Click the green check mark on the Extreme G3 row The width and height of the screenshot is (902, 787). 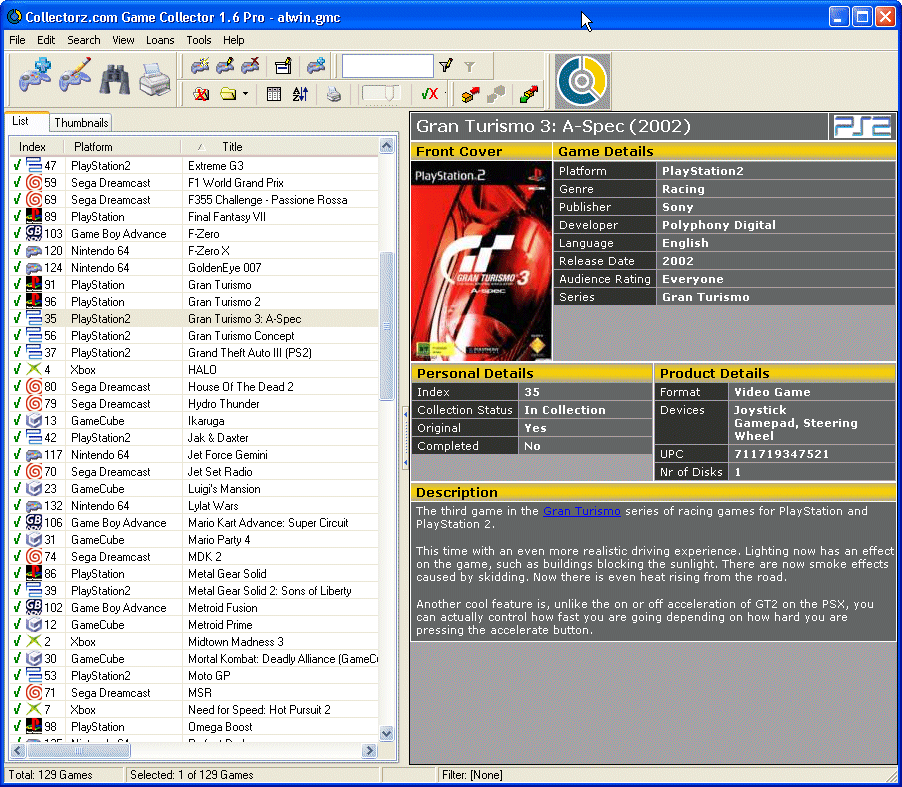tap(17, 166)
